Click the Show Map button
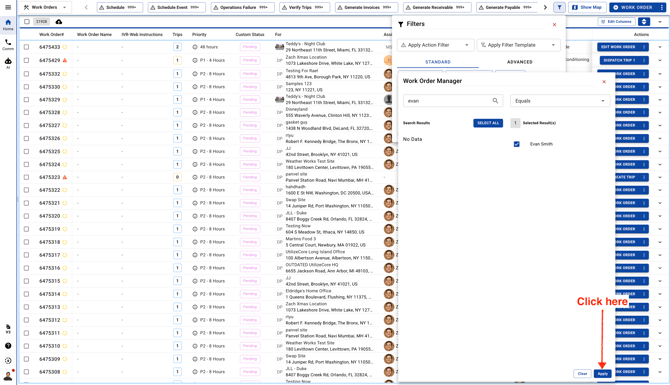 click(x=587, y=7)
